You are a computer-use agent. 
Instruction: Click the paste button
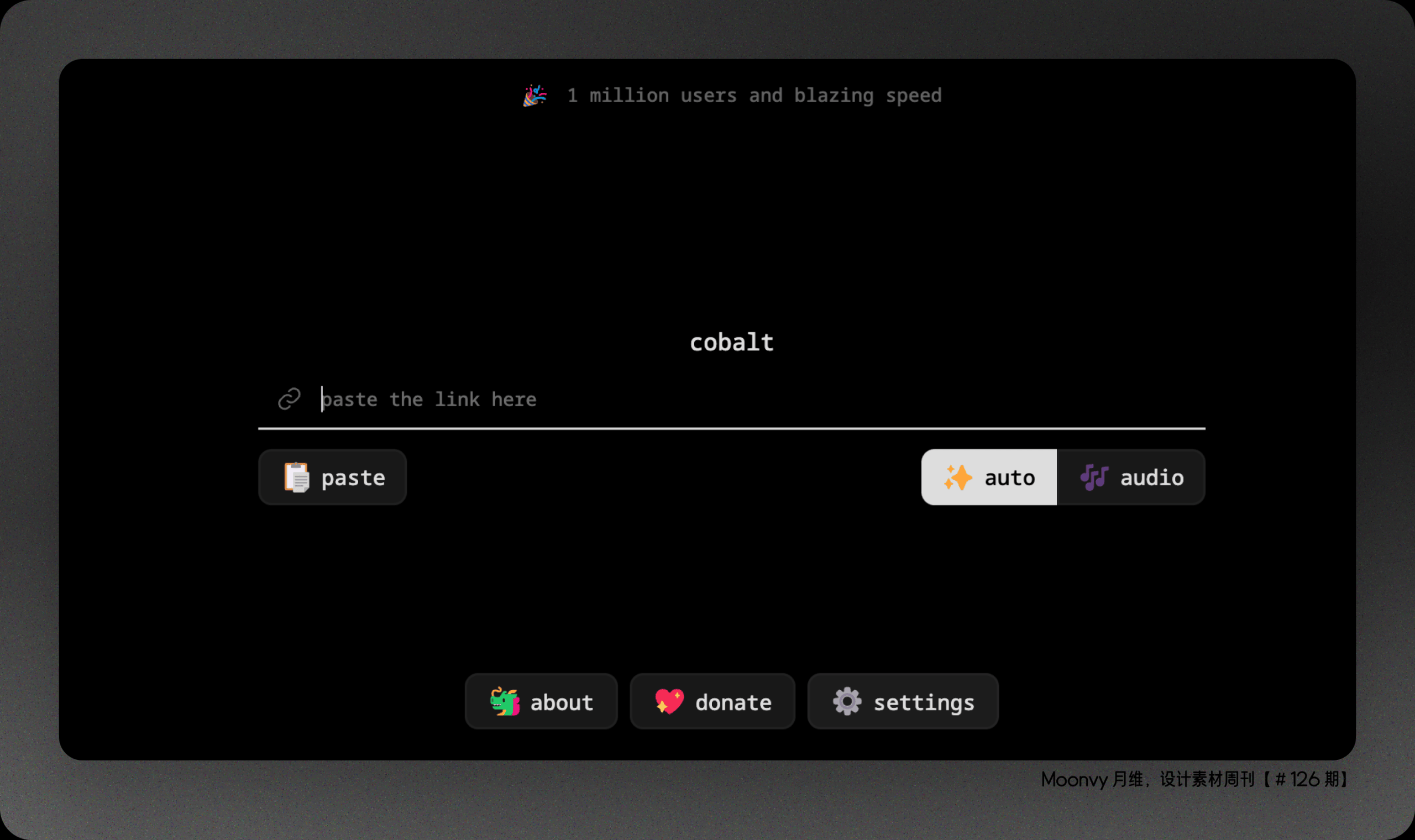point(332,477)
